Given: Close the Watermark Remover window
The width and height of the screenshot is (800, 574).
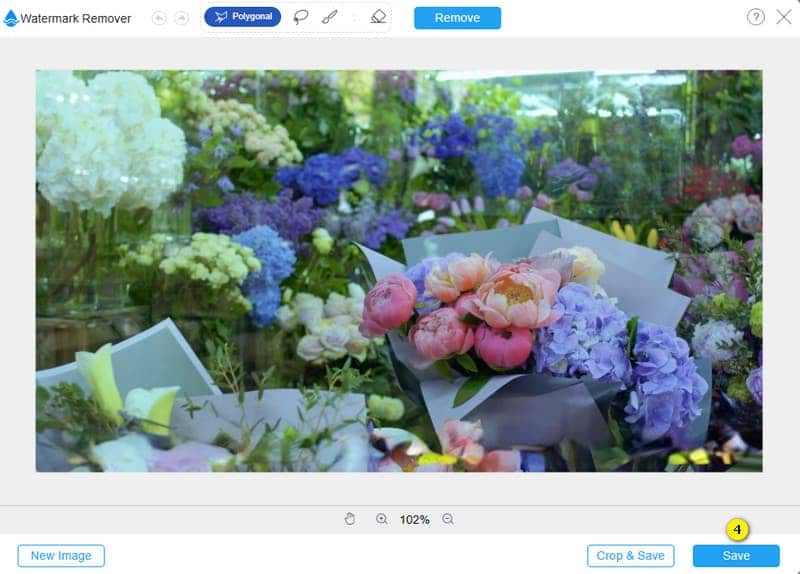Looking at the screenshot, I should (782, 17).
